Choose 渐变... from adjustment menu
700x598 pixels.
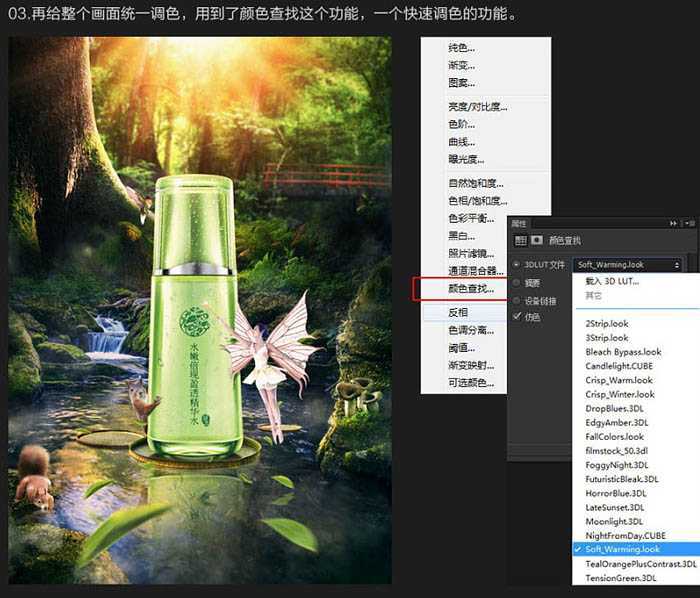coord(462,65)
